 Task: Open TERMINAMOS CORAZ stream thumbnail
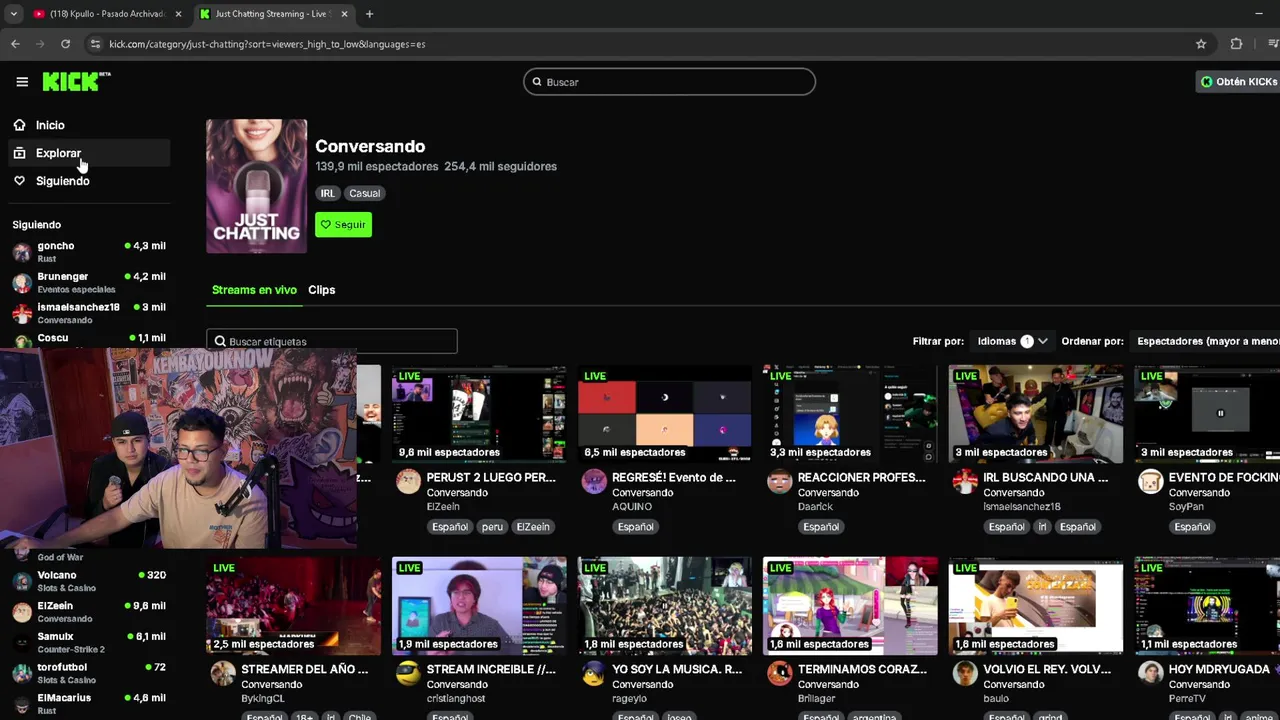[x=850, y=606]
